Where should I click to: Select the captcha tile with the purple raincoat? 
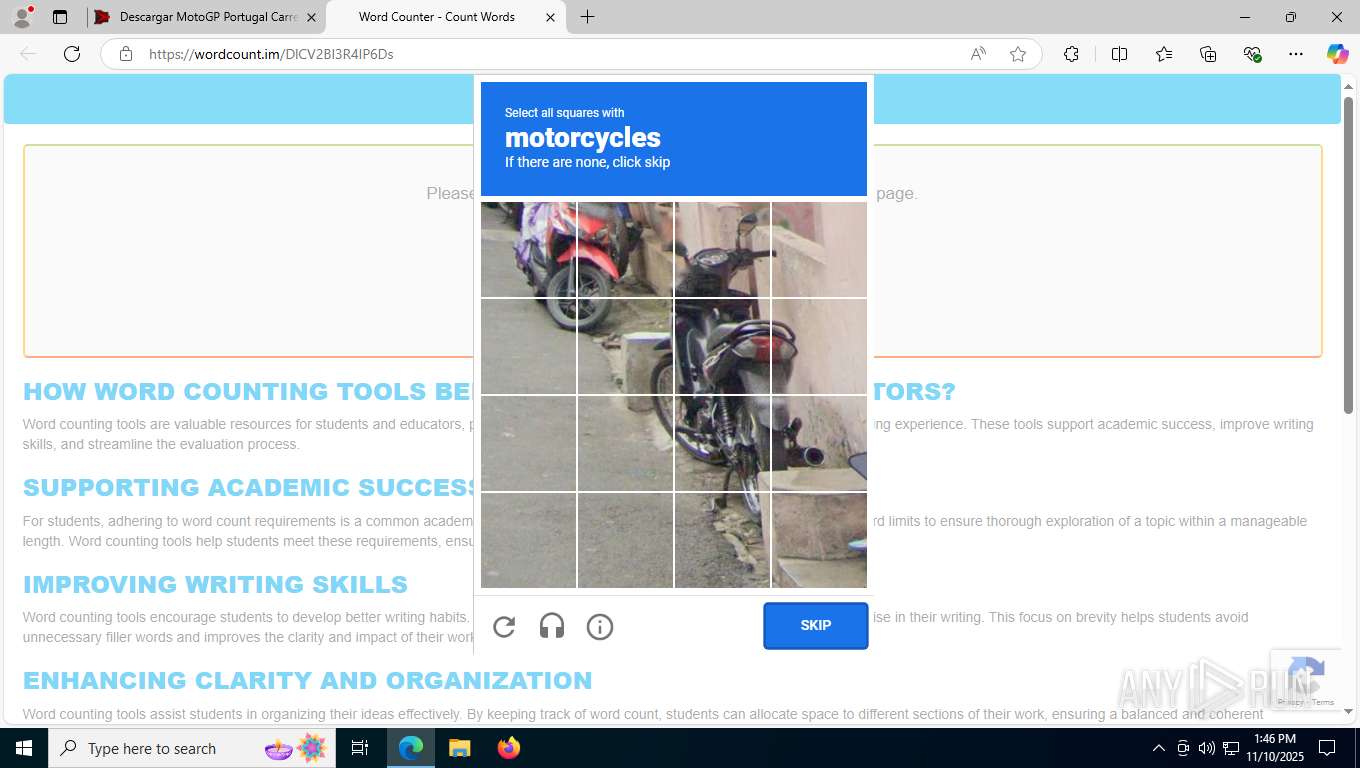pos(528,249)
